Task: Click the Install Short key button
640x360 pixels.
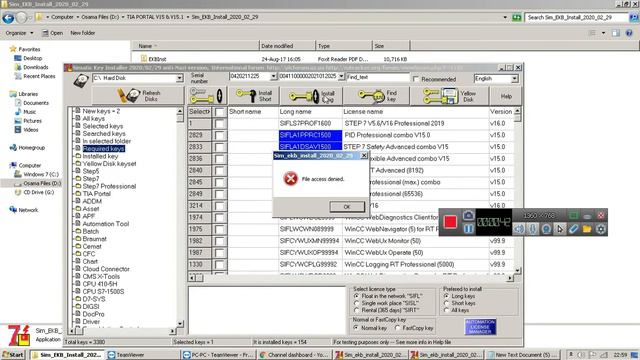Action: click(253, 96)
